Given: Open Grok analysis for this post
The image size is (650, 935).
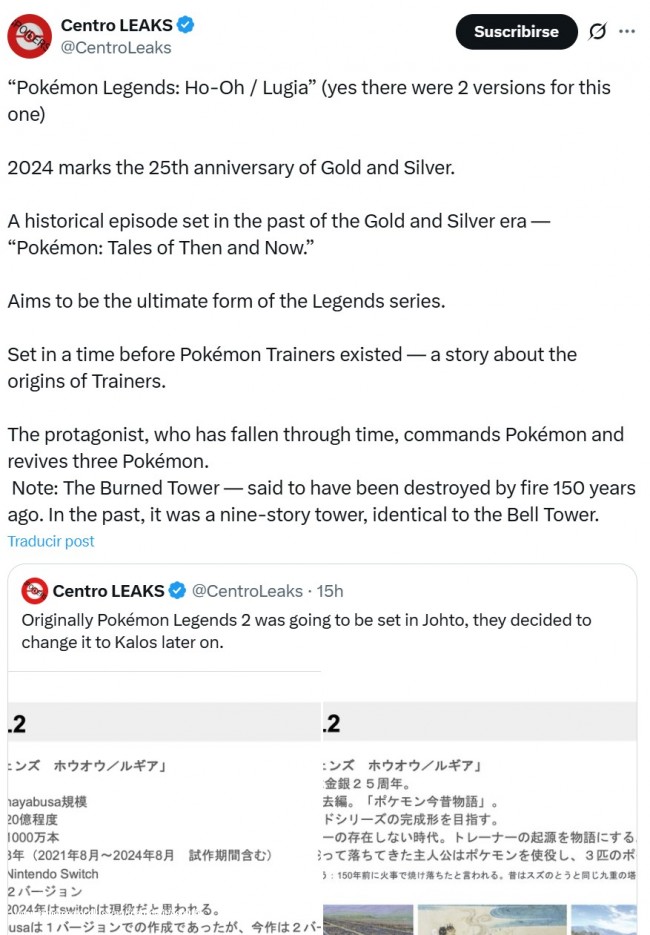Looking at the screenshot, I should pyautogui.click(x=597, y=32).
